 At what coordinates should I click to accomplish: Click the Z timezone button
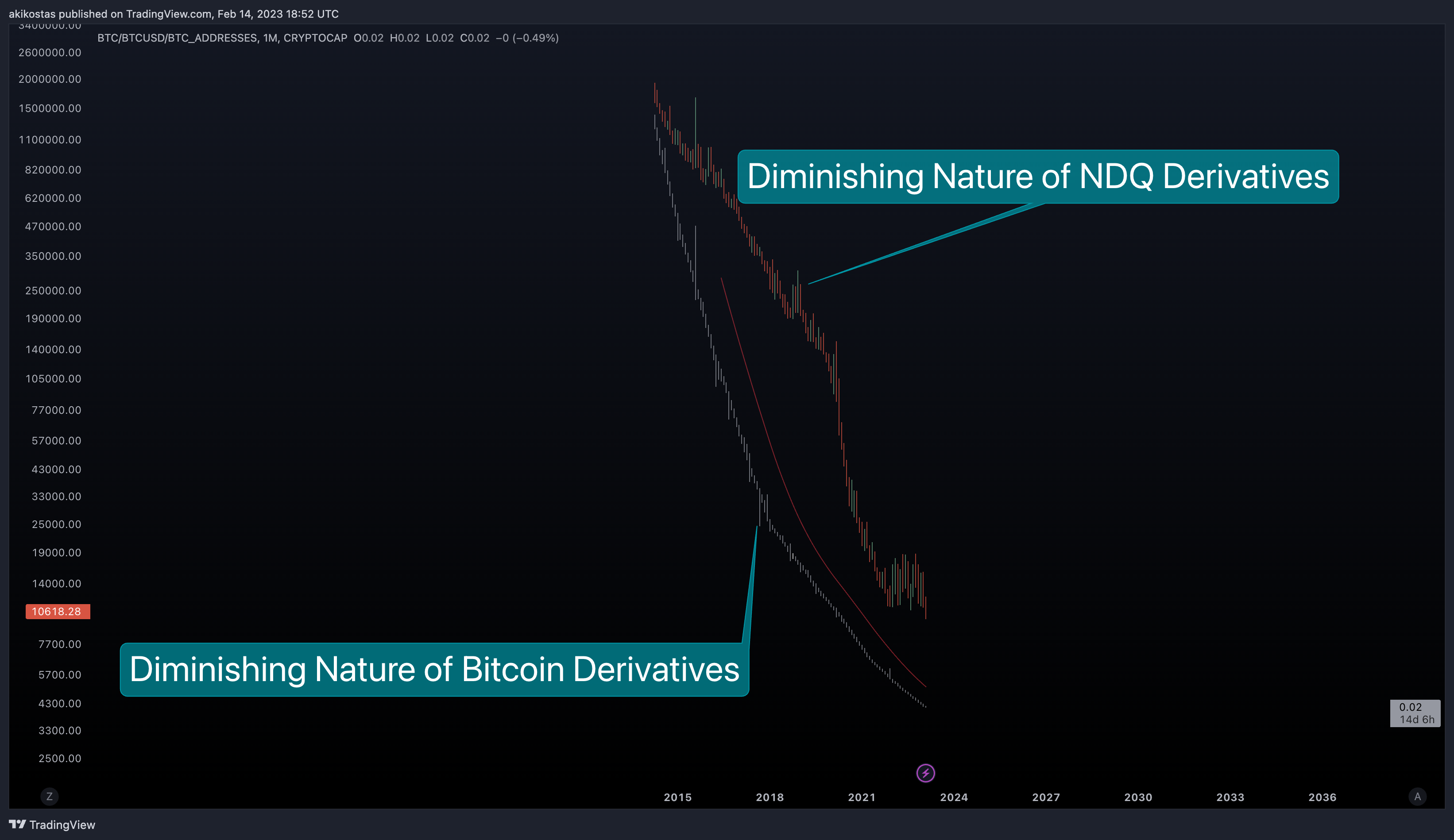(x=50, y=797)
